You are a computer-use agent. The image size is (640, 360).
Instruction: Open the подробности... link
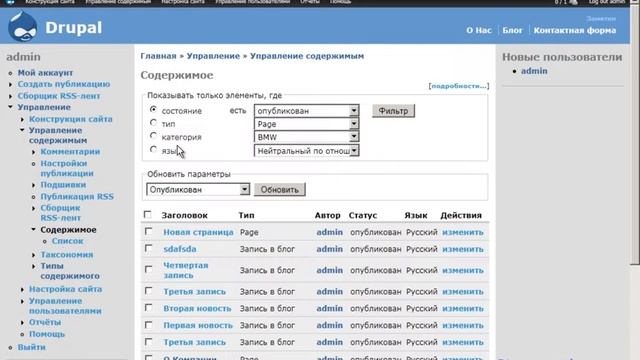tap(459, 86)
